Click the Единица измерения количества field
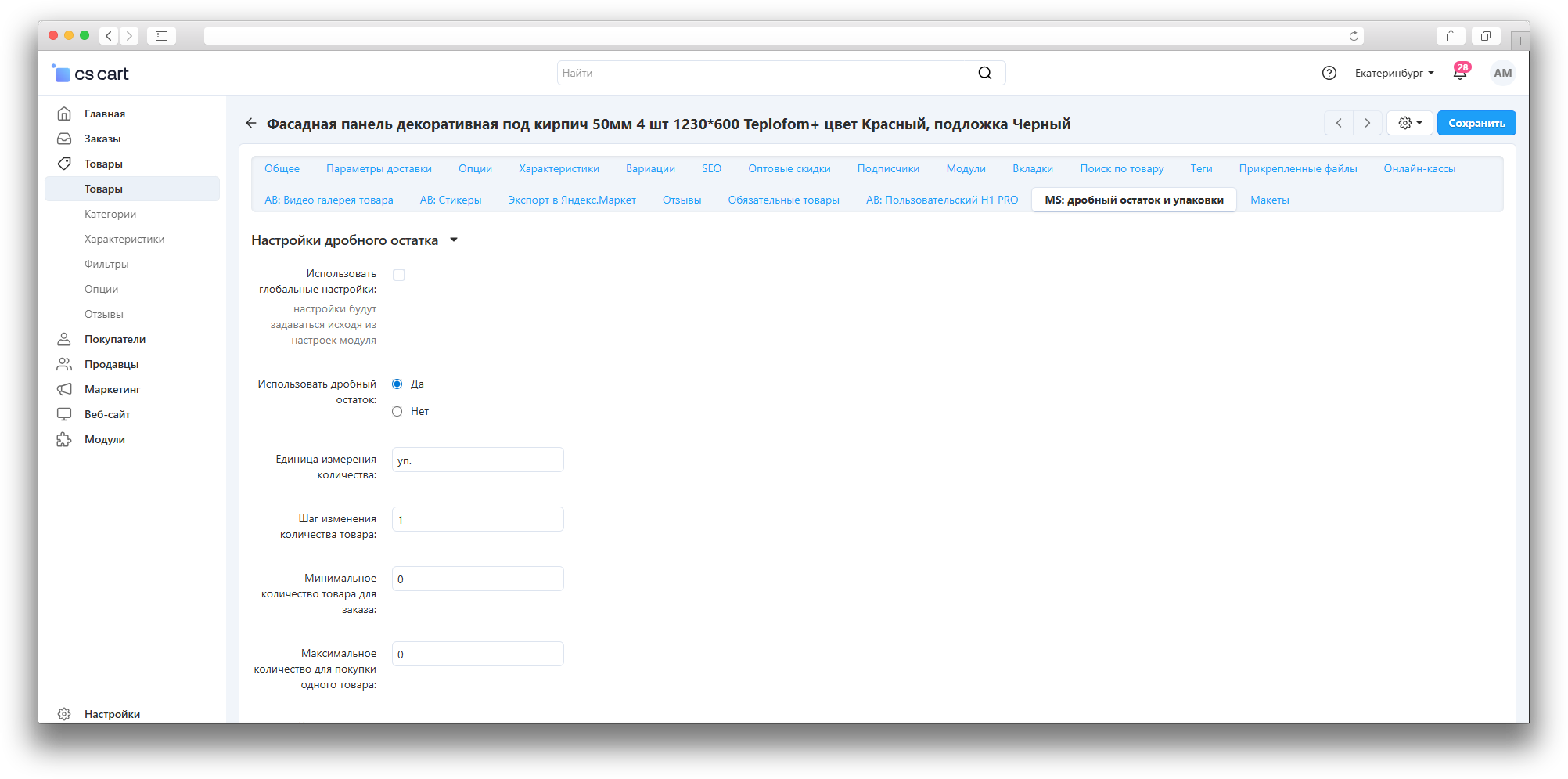The width and height of the screenshot is (1568, 779). [x=477, y=460]
